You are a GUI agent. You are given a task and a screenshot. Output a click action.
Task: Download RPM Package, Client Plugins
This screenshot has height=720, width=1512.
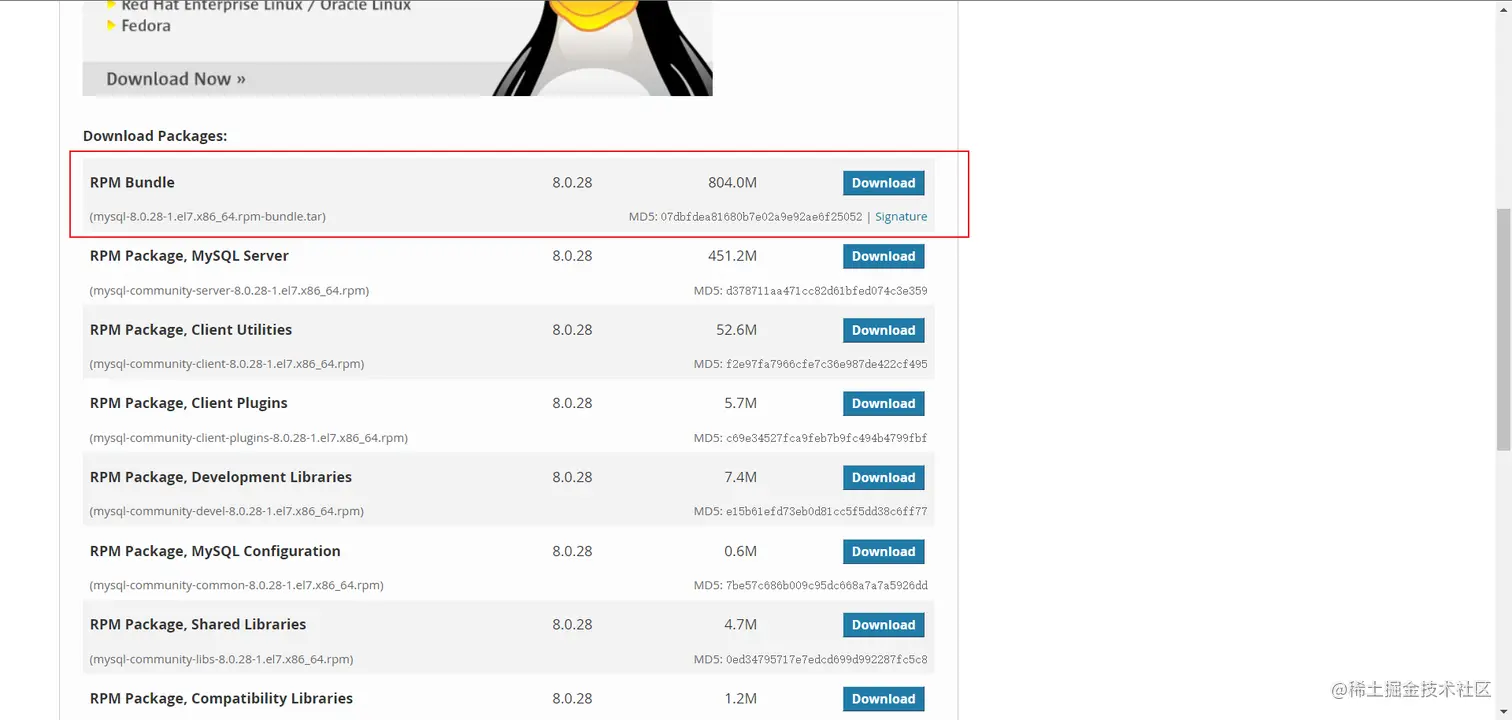click(x=883, y=403)
